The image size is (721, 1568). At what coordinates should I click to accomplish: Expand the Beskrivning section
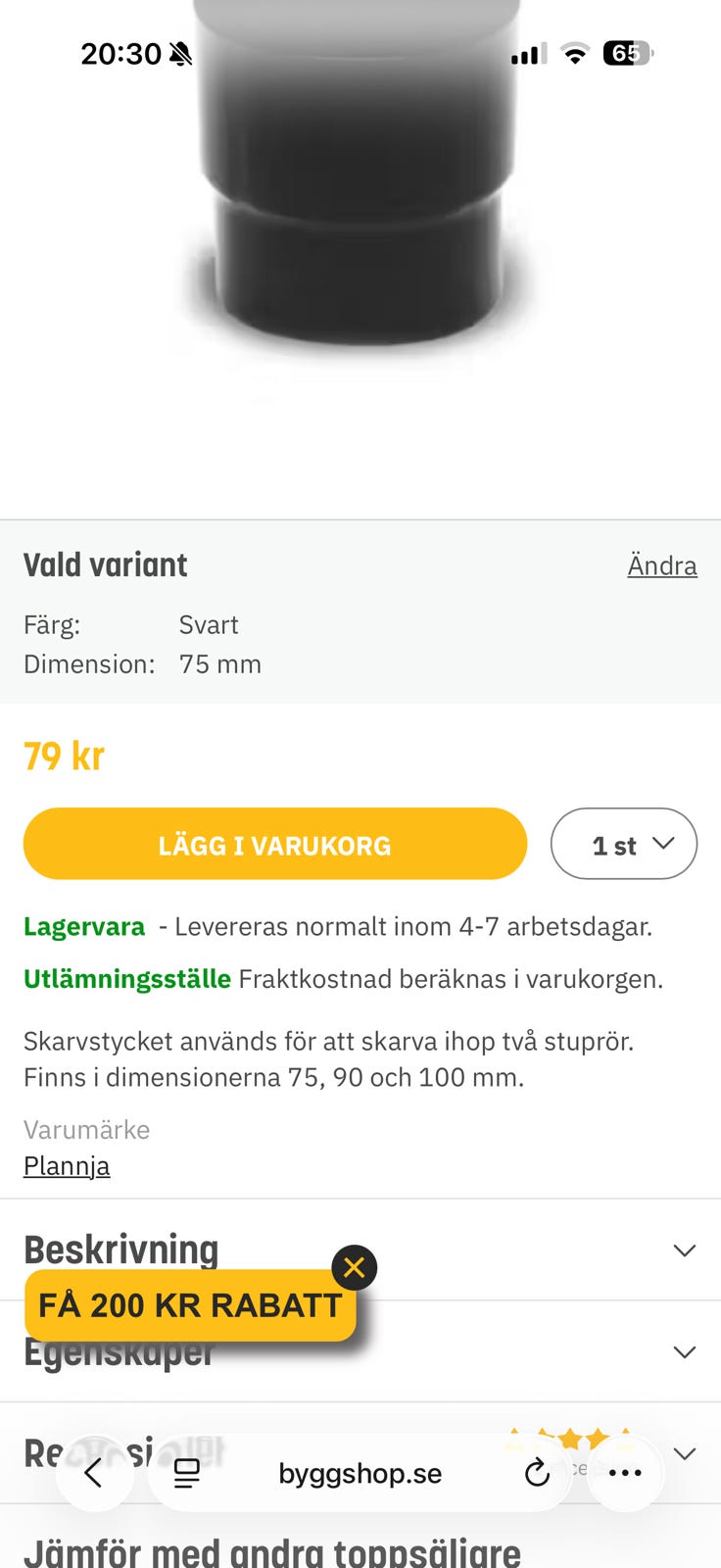684,1250
